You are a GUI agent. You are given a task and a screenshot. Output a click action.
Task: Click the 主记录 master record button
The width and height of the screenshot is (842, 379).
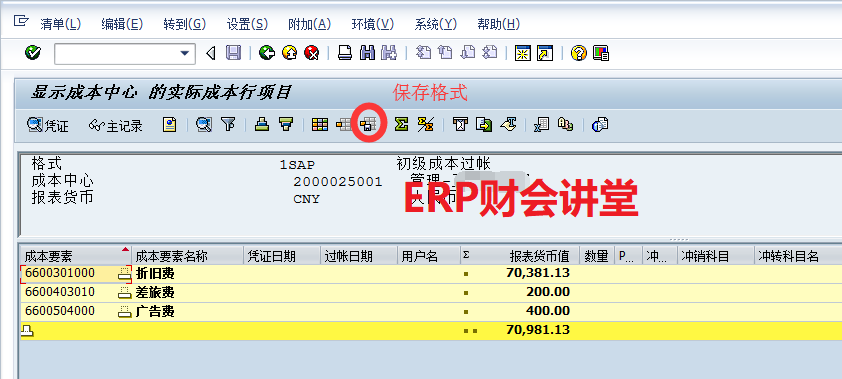point(116,125)
